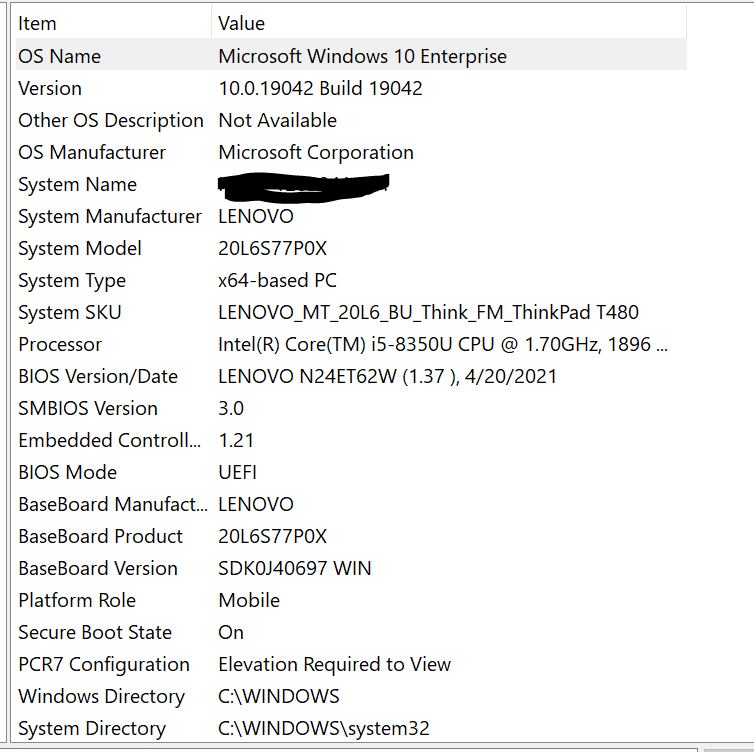The height and width of the screenshot is (752, 754).
Task: Select OS Manufacturer row label
Action: coord(92,152)
